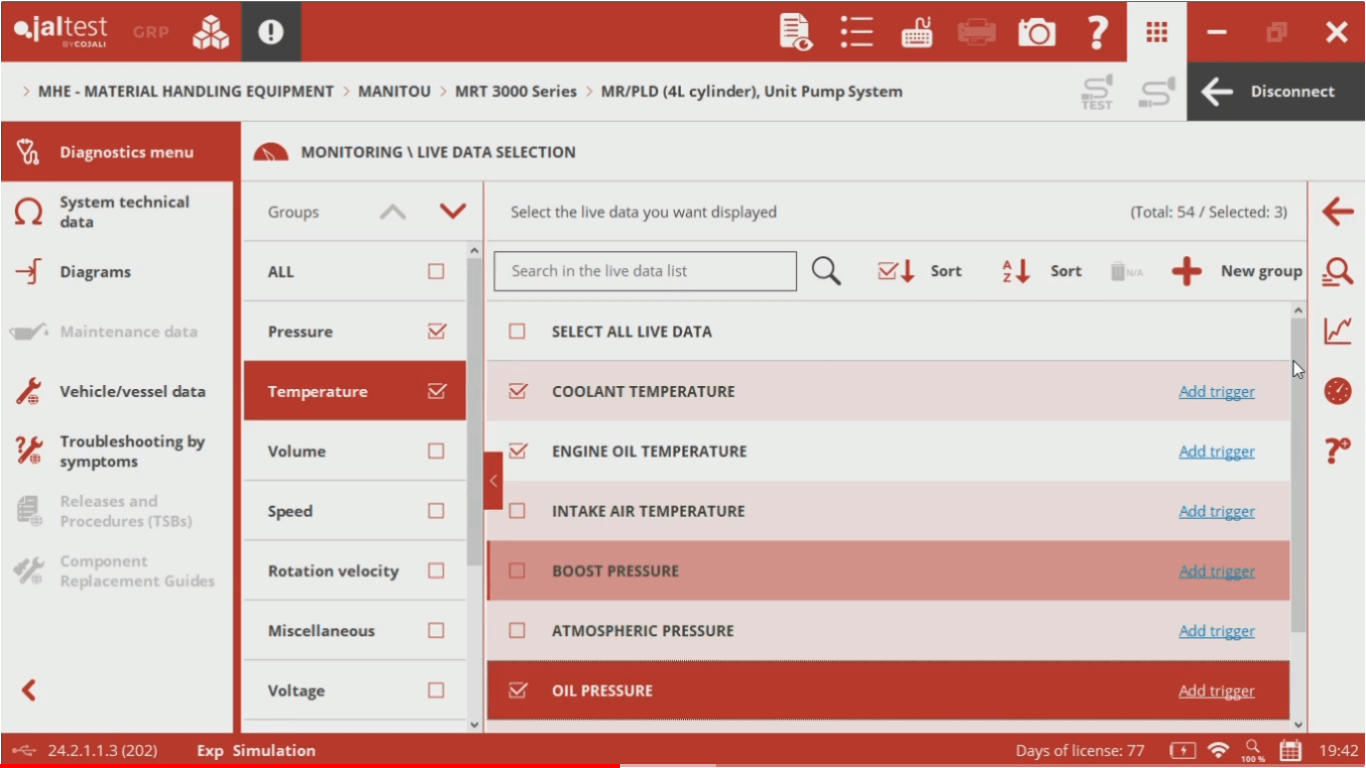Open the help question mark icon
The width and height of the screenshot is (1366, 768).
click(x=1097, y=32)
